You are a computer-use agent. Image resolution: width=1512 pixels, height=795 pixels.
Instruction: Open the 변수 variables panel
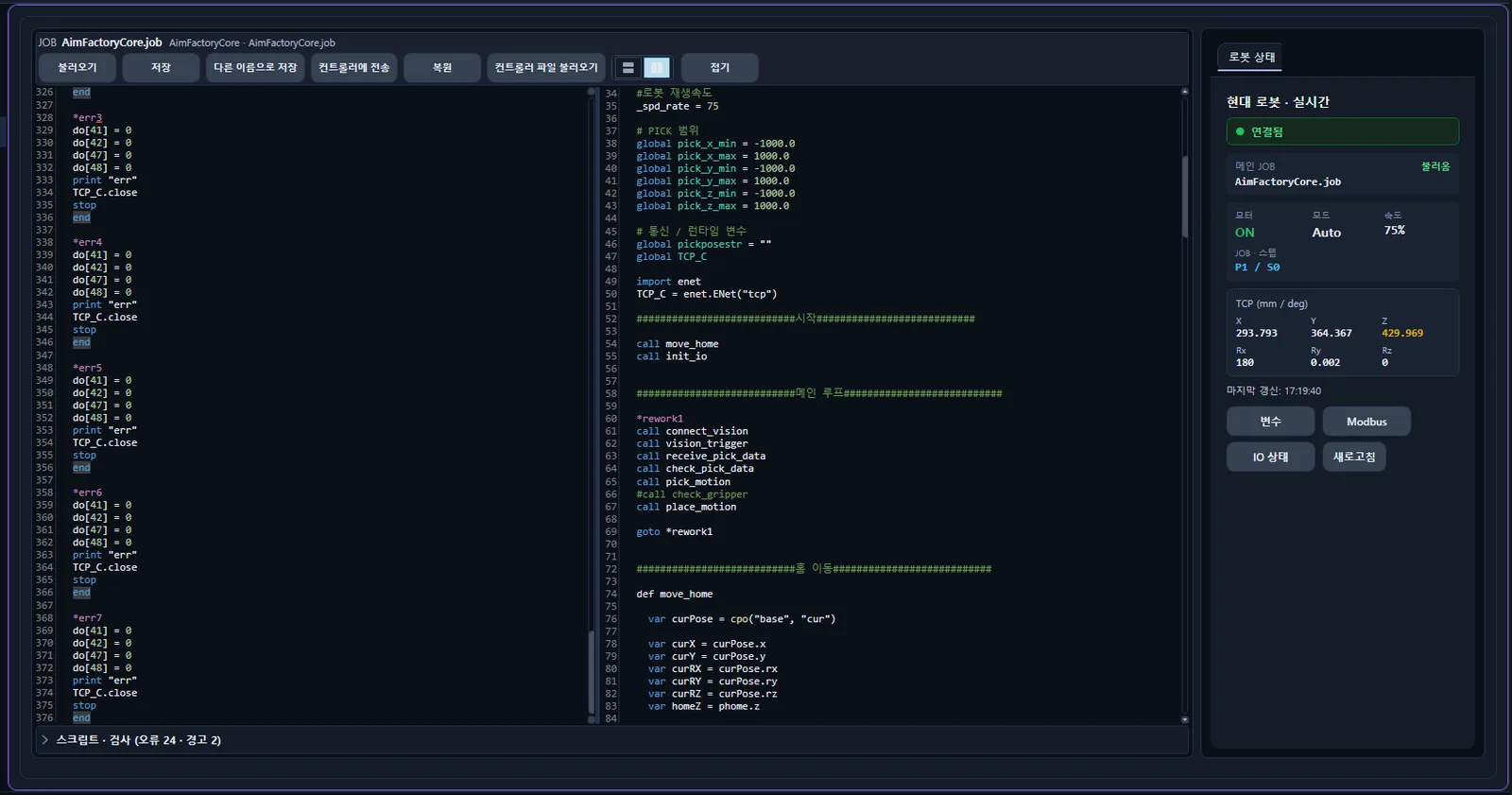click(1270, 422)
